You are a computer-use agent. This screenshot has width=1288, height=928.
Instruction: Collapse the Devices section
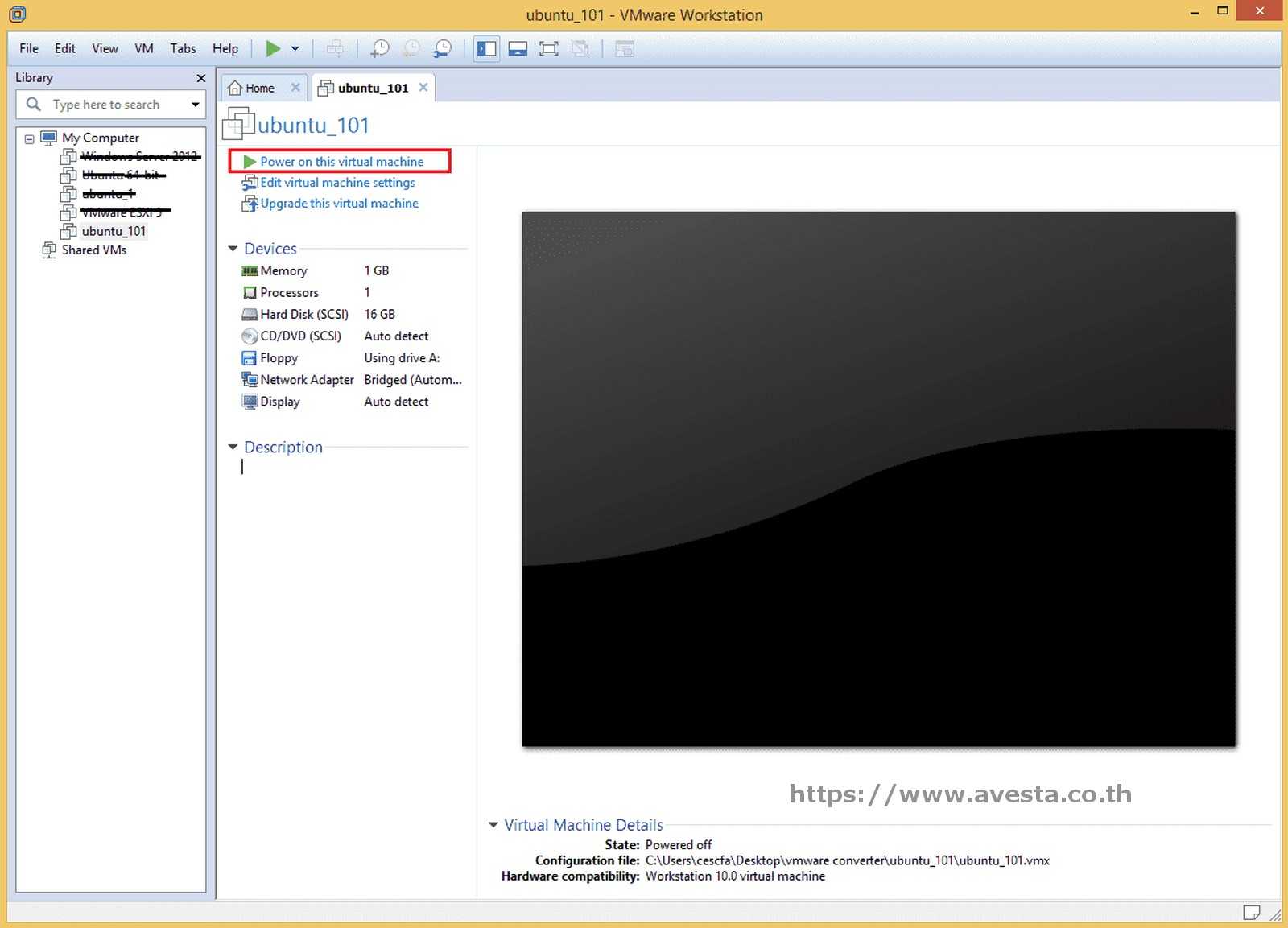(x=233, y=249)
